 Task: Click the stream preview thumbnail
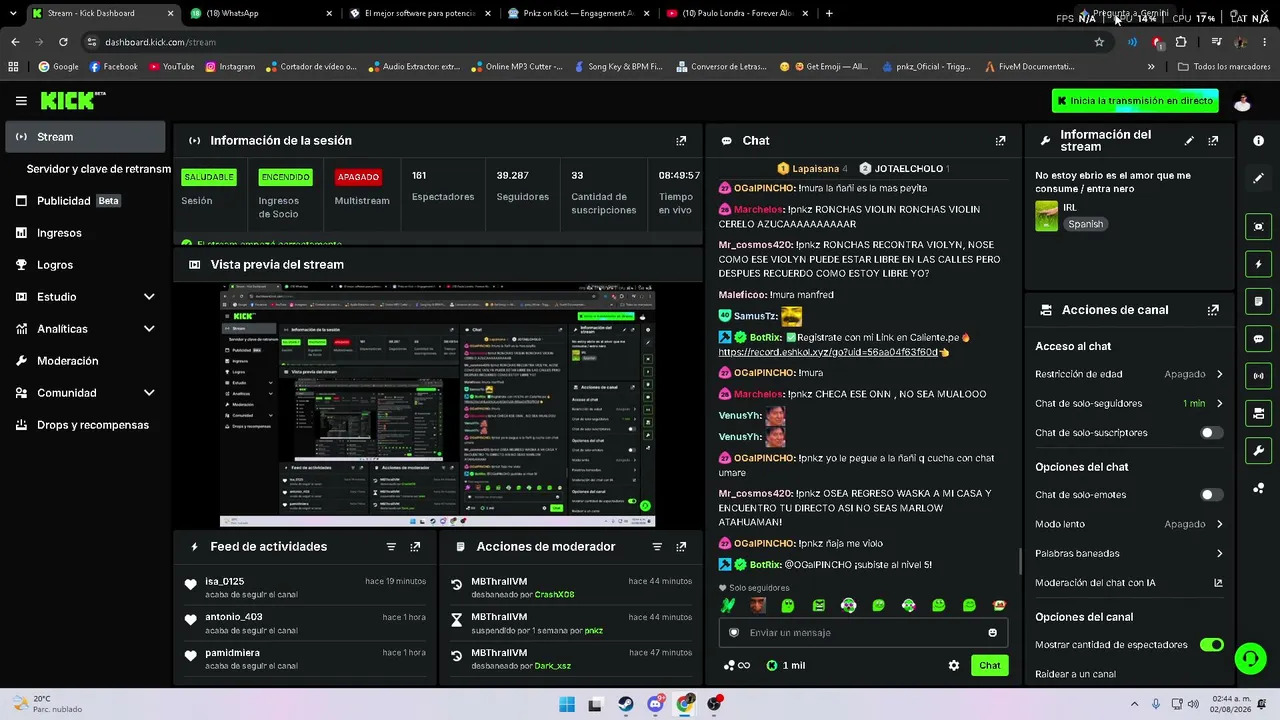(x=437, y=404)
